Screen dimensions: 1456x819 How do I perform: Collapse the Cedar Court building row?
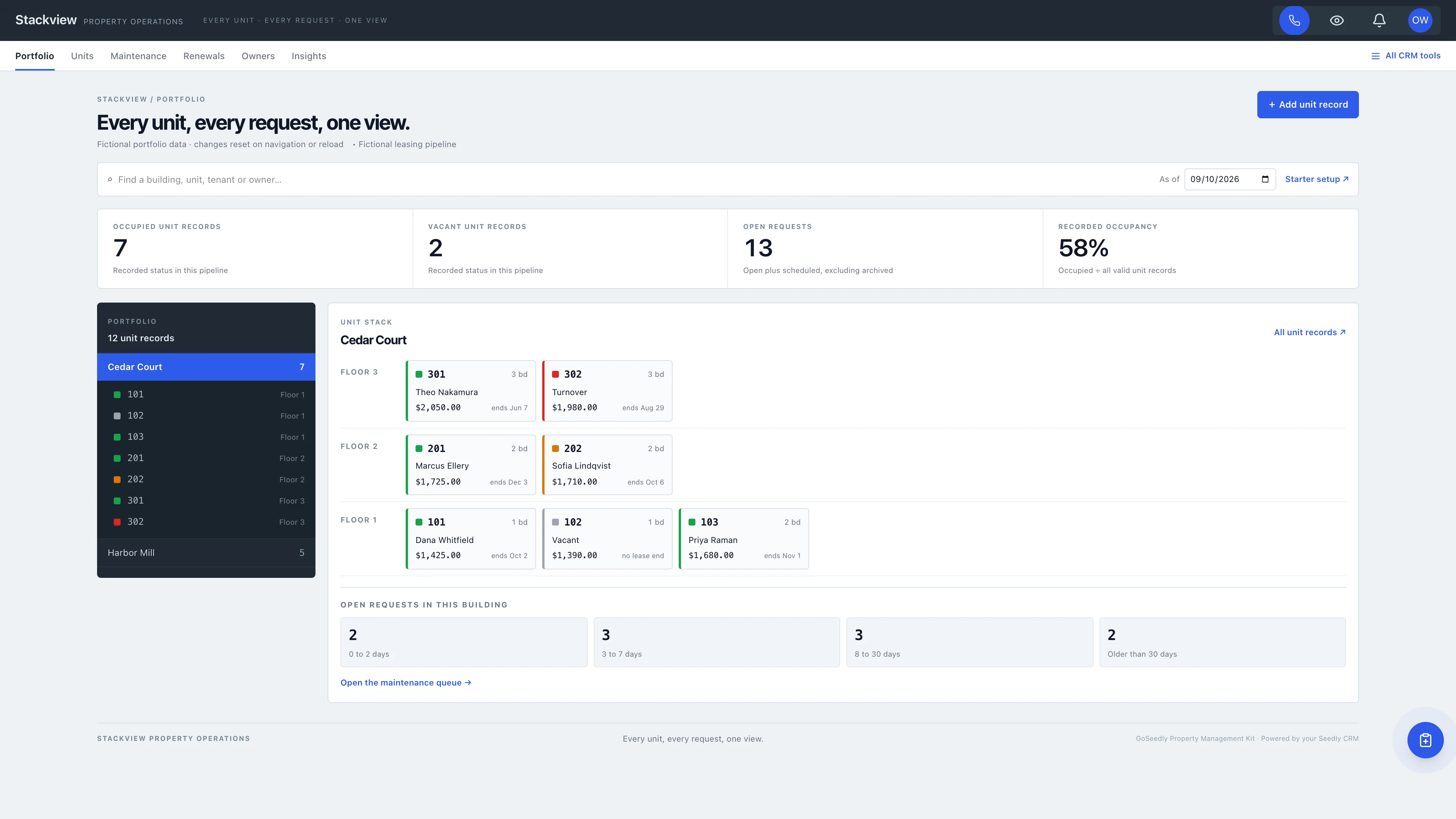206,367
